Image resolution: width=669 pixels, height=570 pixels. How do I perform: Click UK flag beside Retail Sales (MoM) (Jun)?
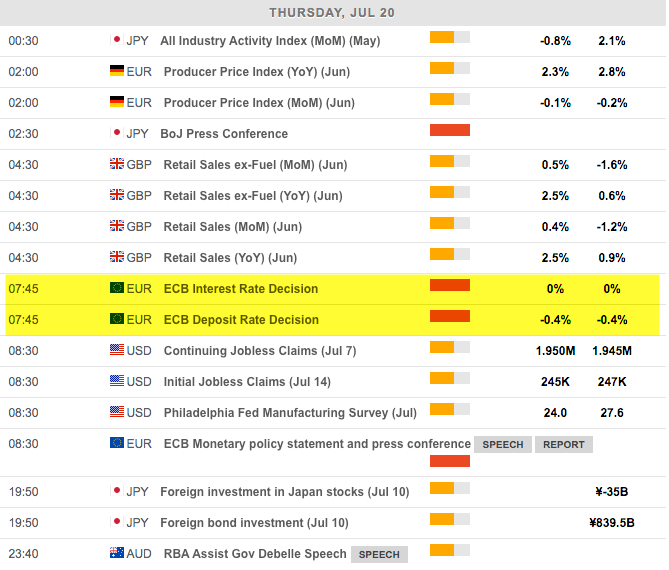pyautogui.click(x=116, y=226)
